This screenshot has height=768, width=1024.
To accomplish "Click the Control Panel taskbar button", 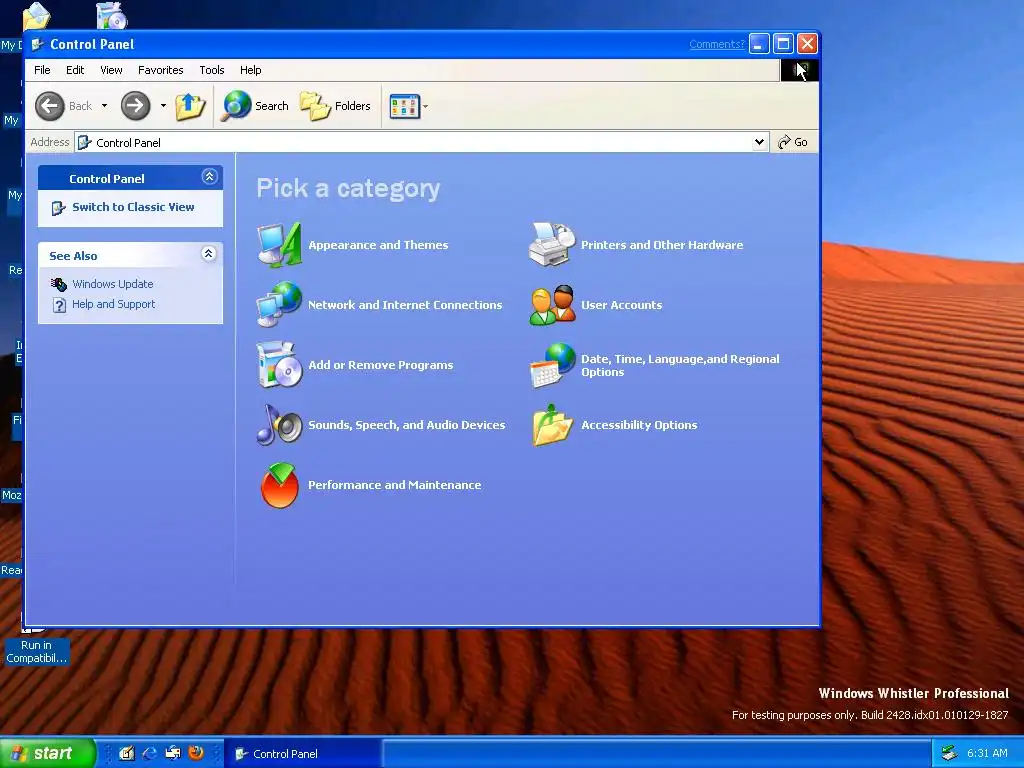I will 302,754.
